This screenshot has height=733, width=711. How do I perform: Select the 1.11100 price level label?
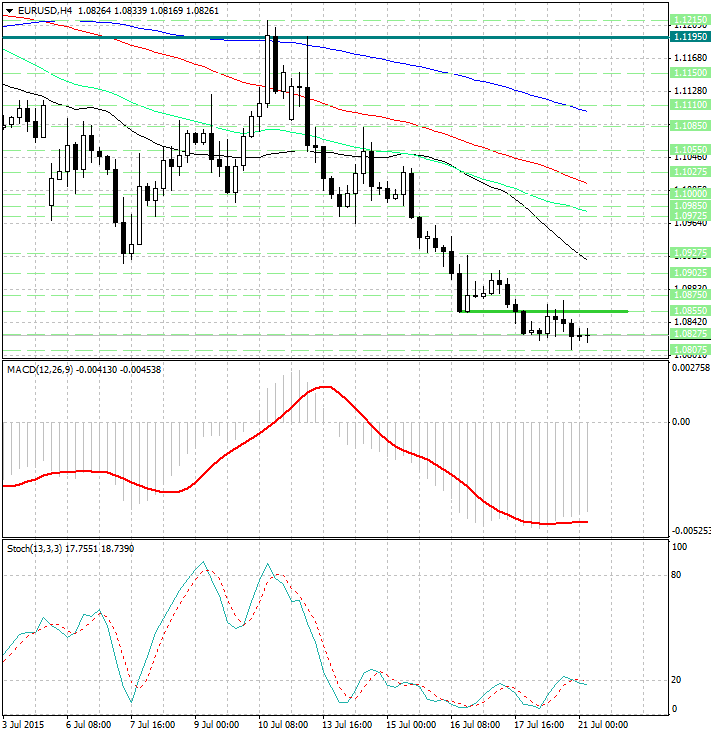(690, 105)
